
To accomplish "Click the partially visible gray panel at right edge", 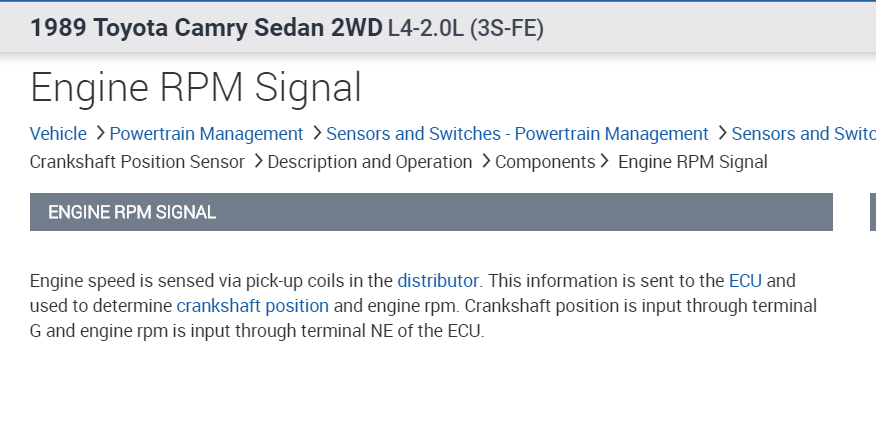I will coord(872,212).
